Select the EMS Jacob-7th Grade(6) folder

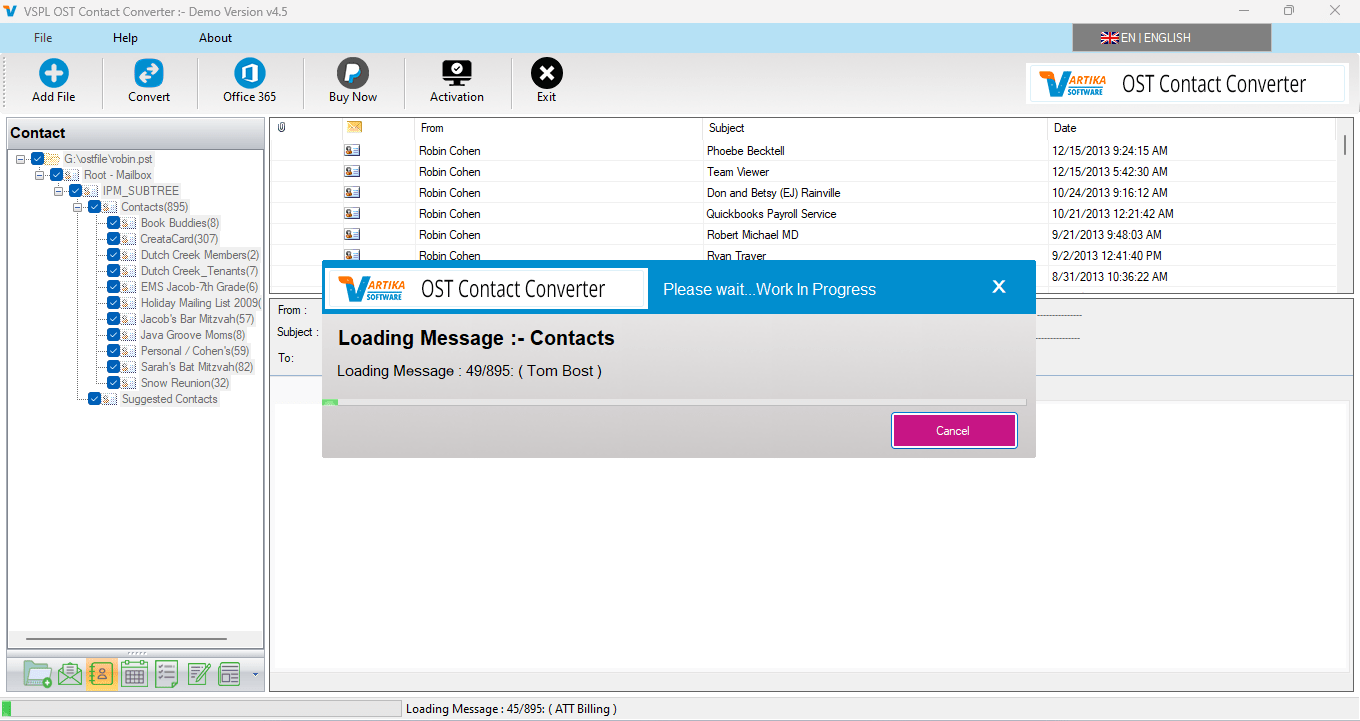(199, 287)
